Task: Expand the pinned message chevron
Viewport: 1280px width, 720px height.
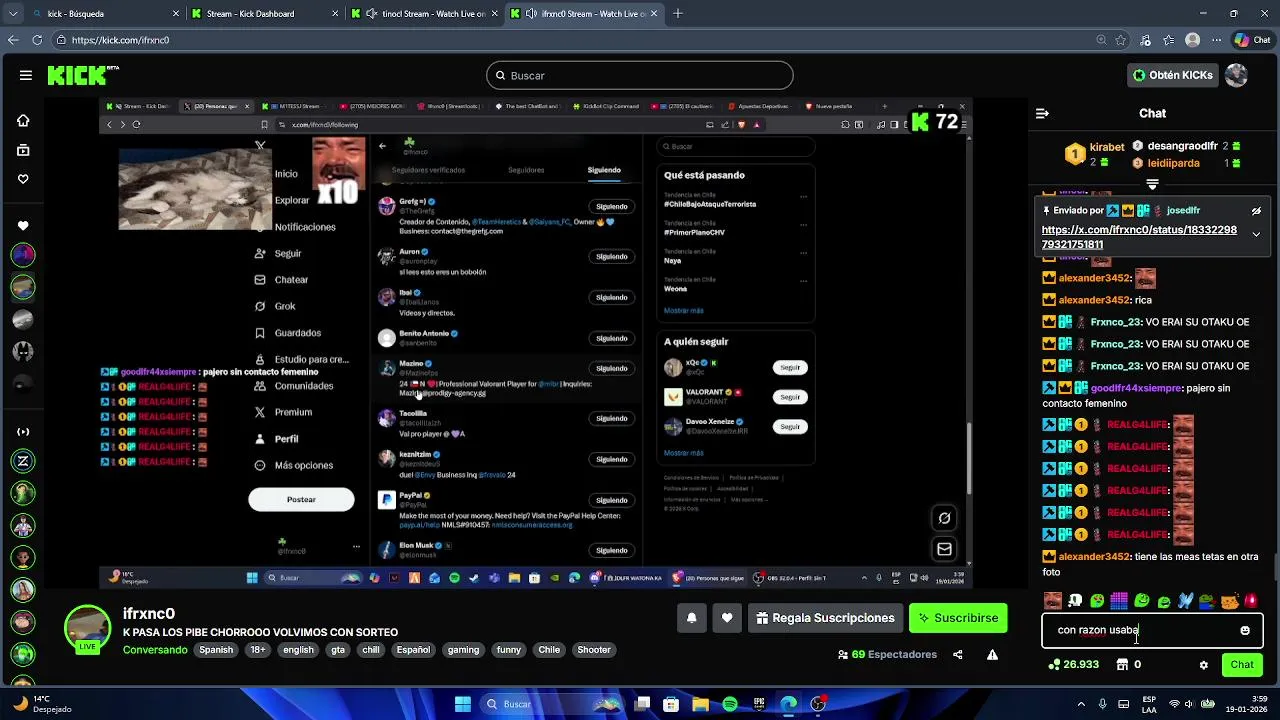Action: (x=1256, y=235)
